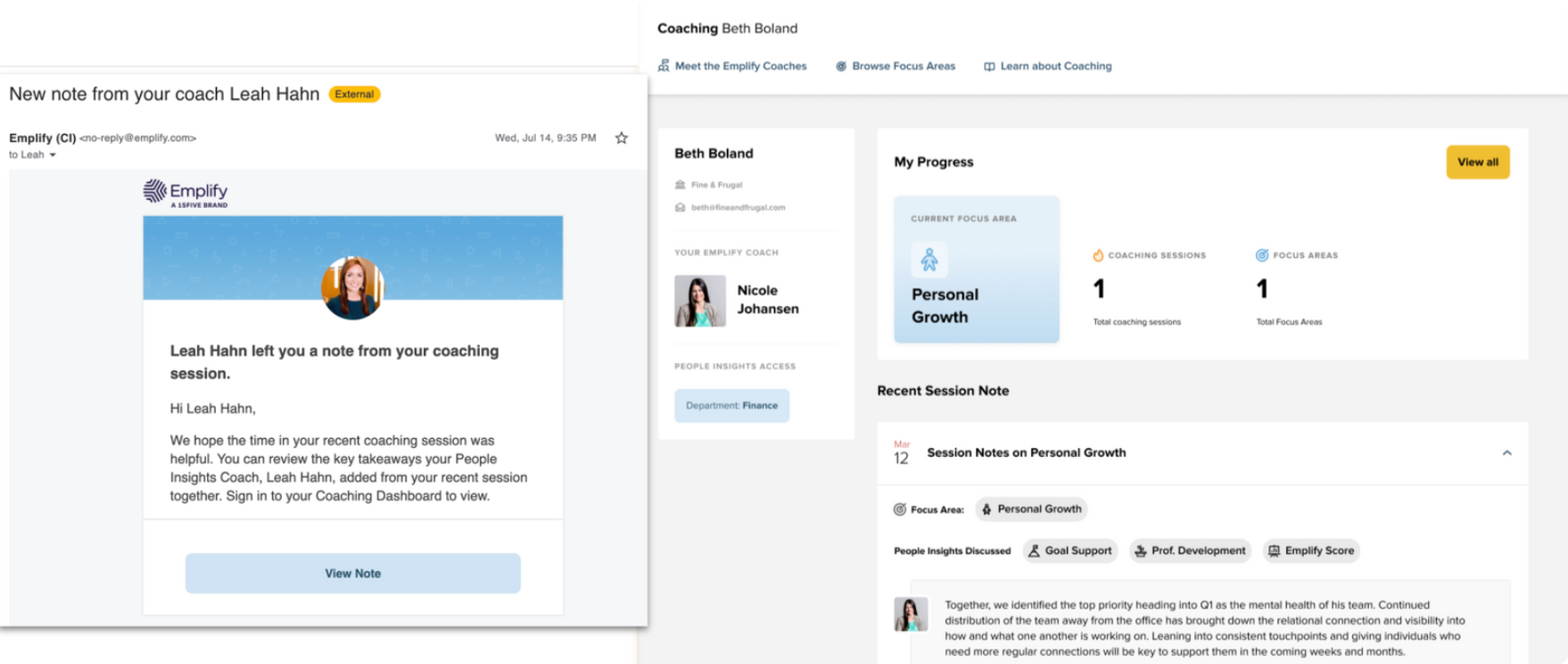Click the Beth Boland profile name in card
Image resolution: width=1568 pixels, height=664 pixels.
(714, 154)
